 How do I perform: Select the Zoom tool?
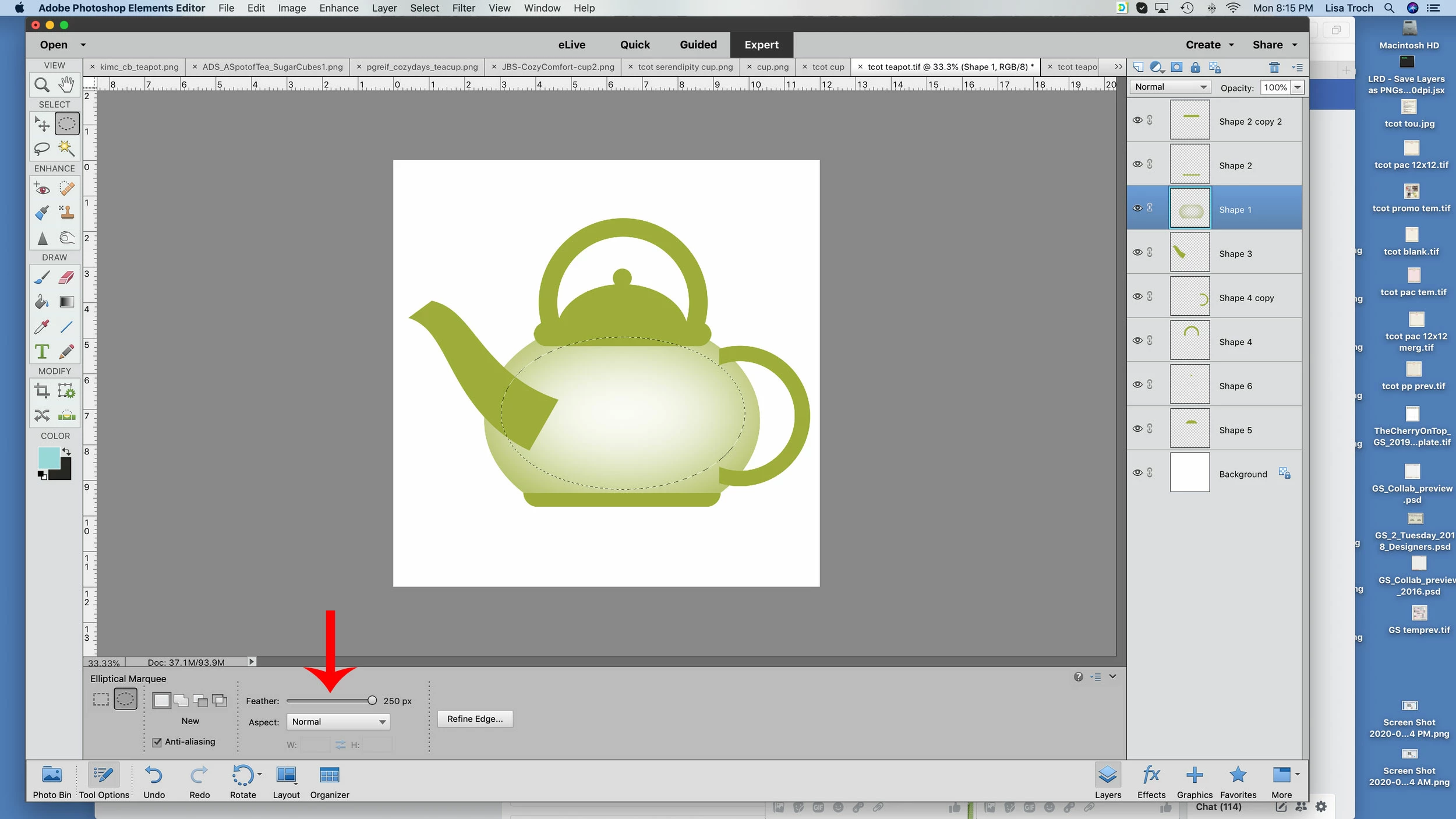(41, 85)
